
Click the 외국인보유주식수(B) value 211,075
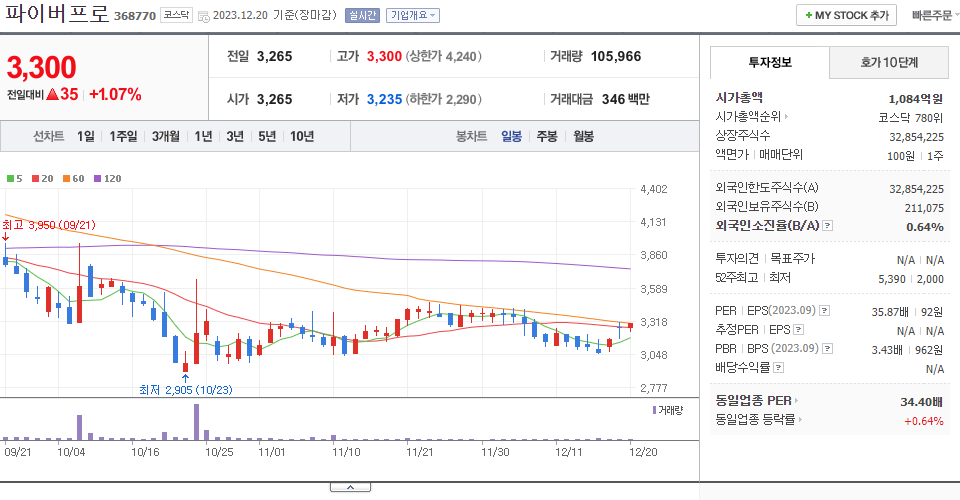click(924, 208)
